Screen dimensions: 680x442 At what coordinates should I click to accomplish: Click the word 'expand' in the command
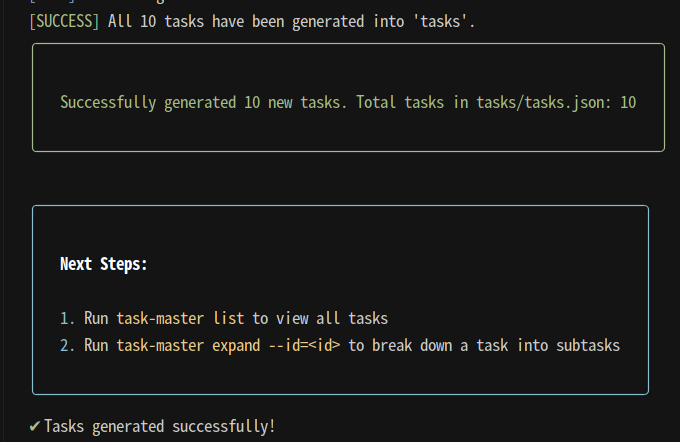236,347
